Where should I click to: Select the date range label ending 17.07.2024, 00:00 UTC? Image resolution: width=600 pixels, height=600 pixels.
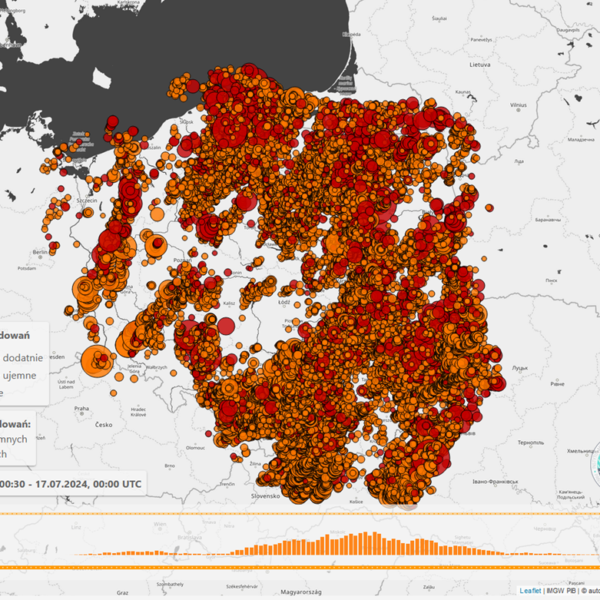[71, 484]
